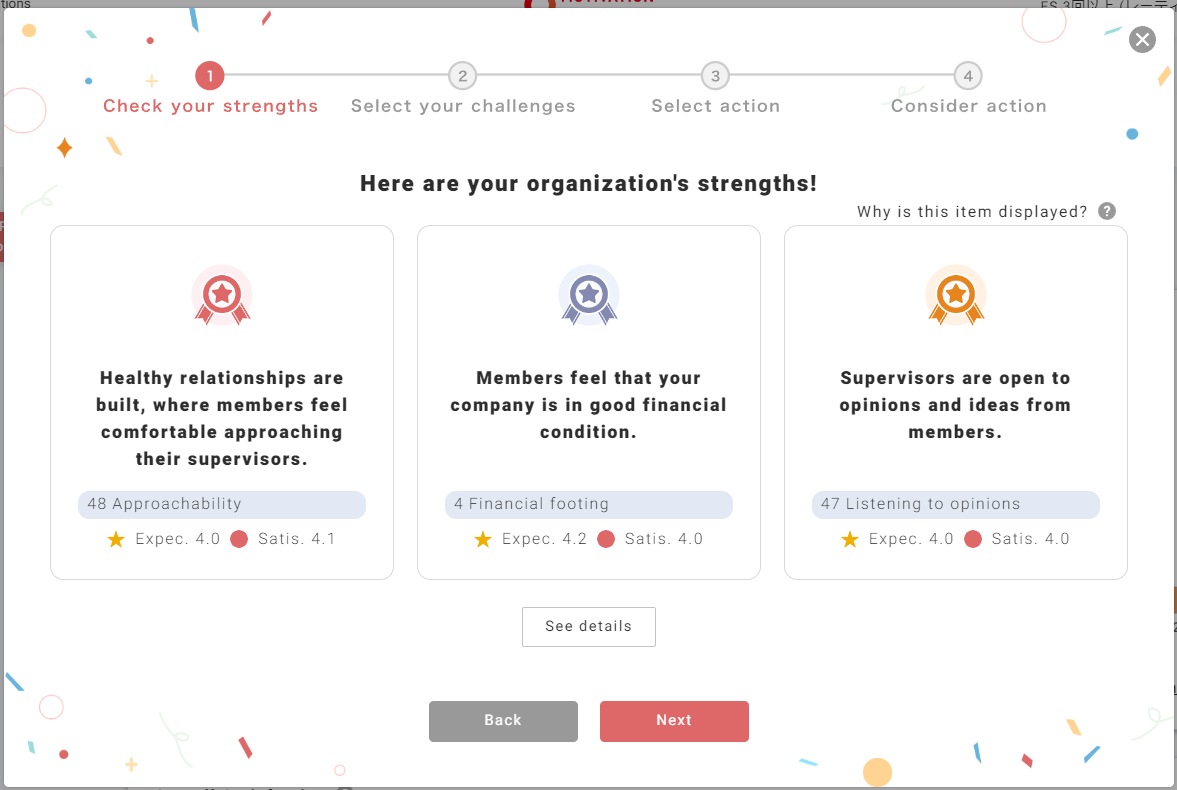Select the '48 Approachability' label tag
The height and width of the screenshot is (790, 1177).
click(x=222, y=505)
